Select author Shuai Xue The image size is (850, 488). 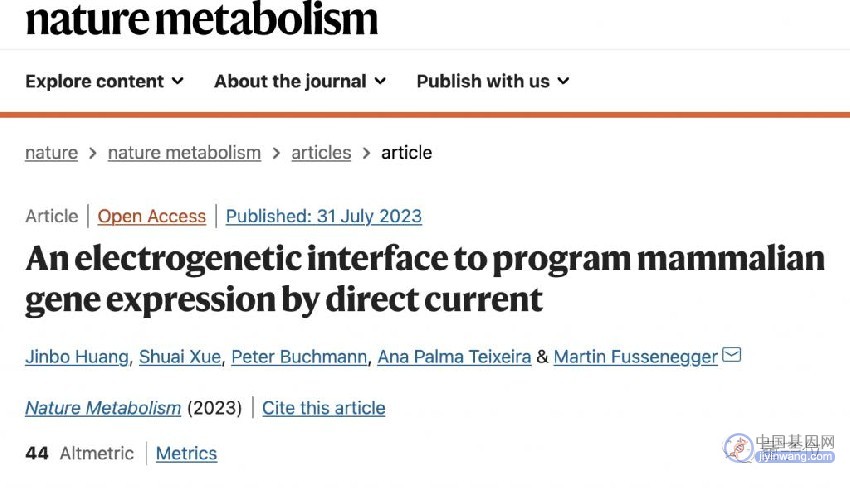[x=180, y=357]
